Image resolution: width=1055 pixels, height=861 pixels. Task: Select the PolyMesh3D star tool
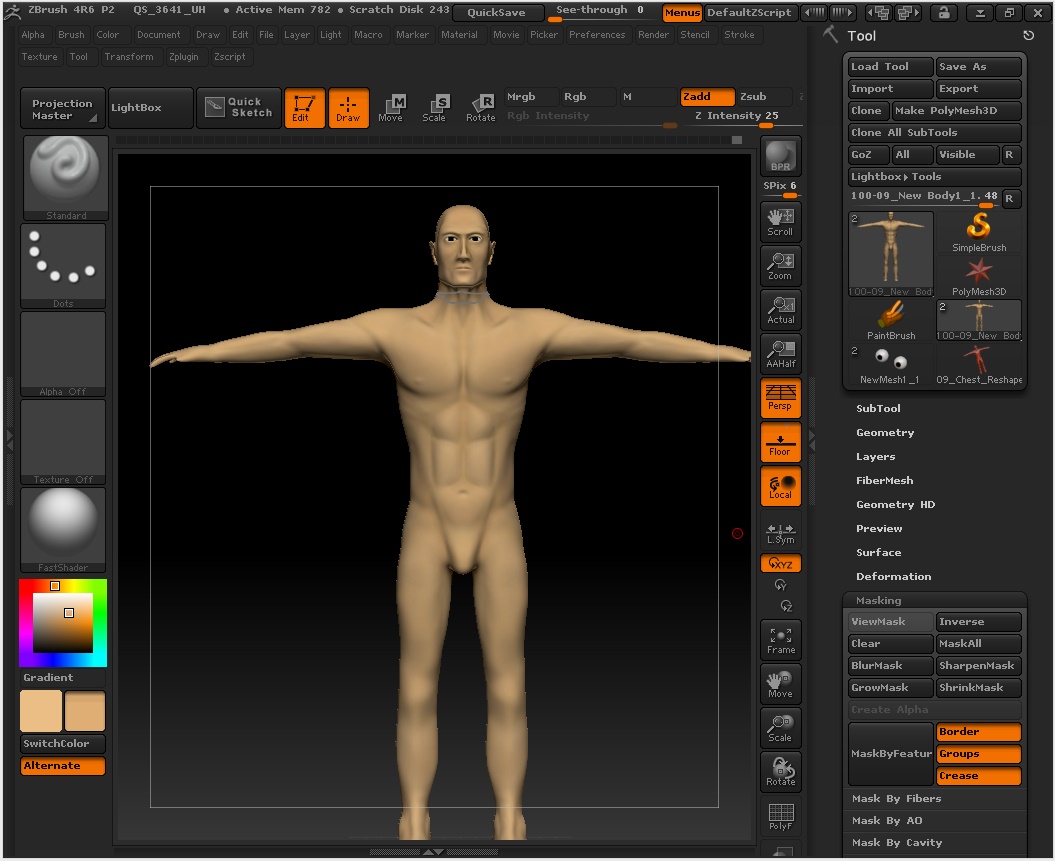point(979,276)
